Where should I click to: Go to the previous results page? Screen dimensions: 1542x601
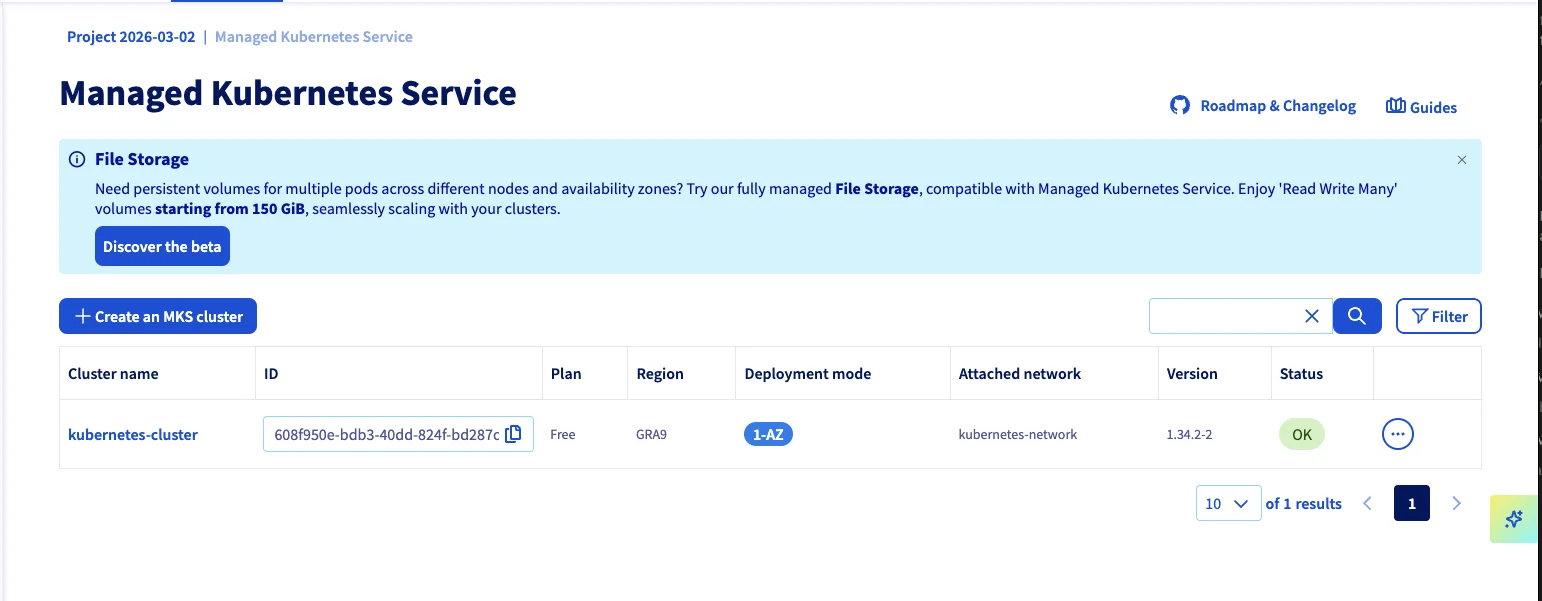pyautogui.click(x=1368, y=503)
